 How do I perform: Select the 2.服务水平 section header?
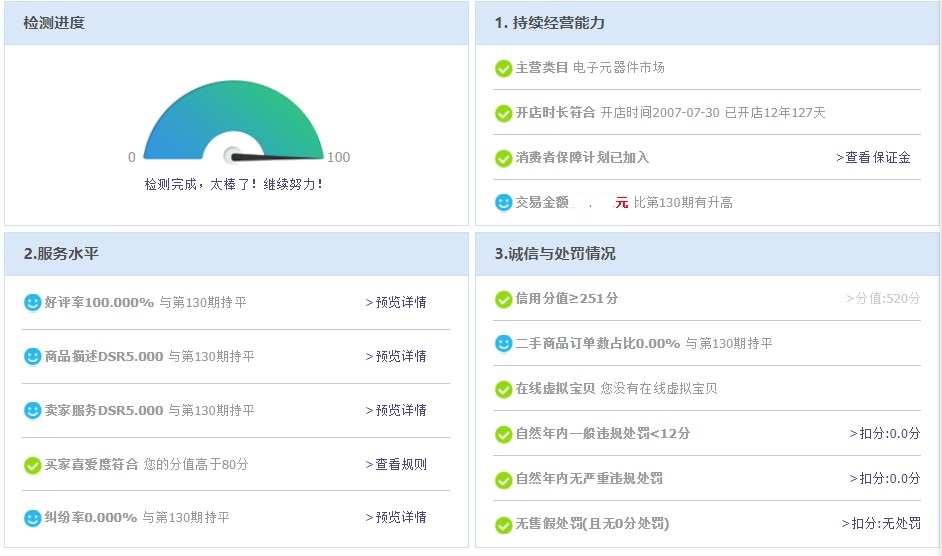(x=61, y=254)
